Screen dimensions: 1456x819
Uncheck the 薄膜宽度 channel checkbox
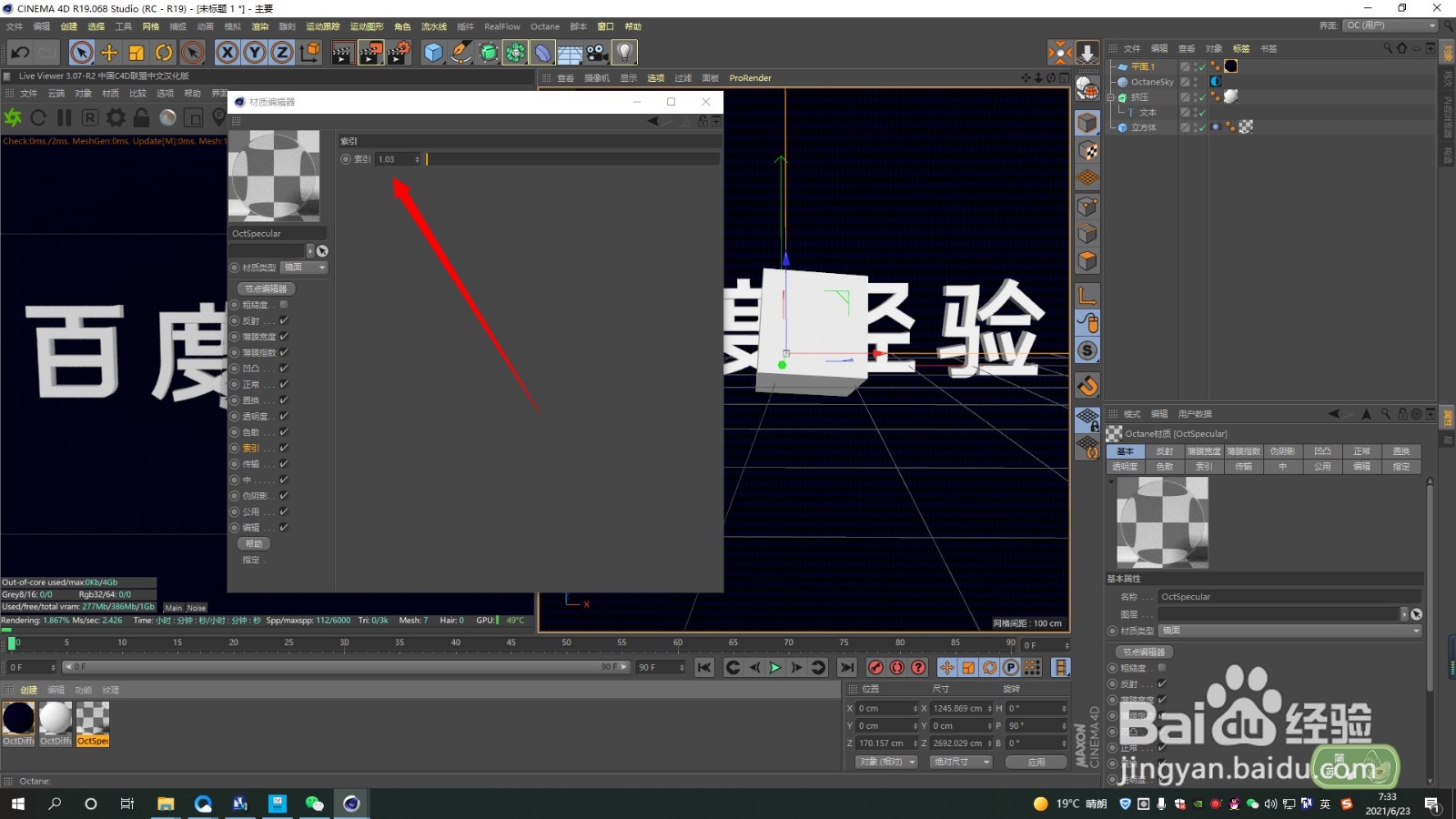pyautogui.click(x=284, y=337)
